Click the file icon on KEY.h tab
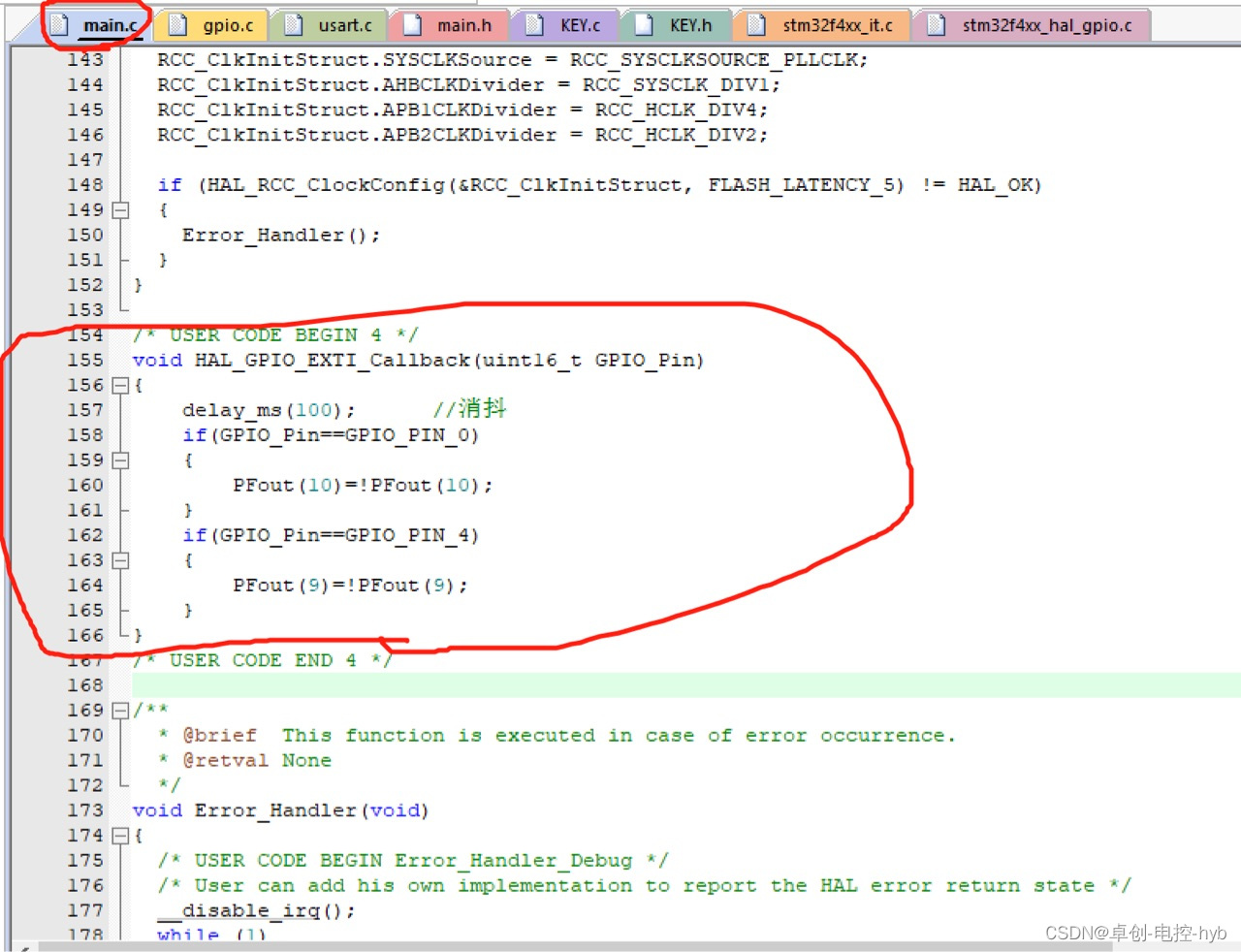Screen dimensions: 1241x952 pyautogui.click(x=644, y=25)
